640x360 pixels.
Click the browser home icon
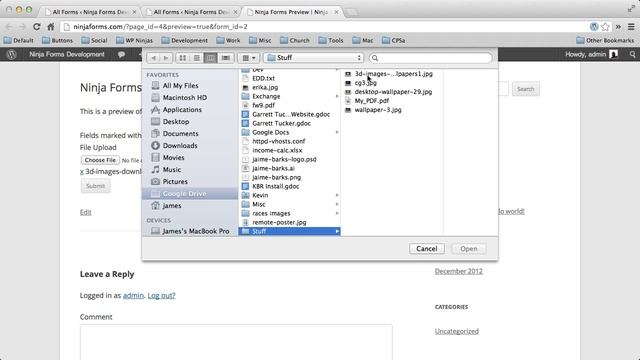[x=51, y=27]
